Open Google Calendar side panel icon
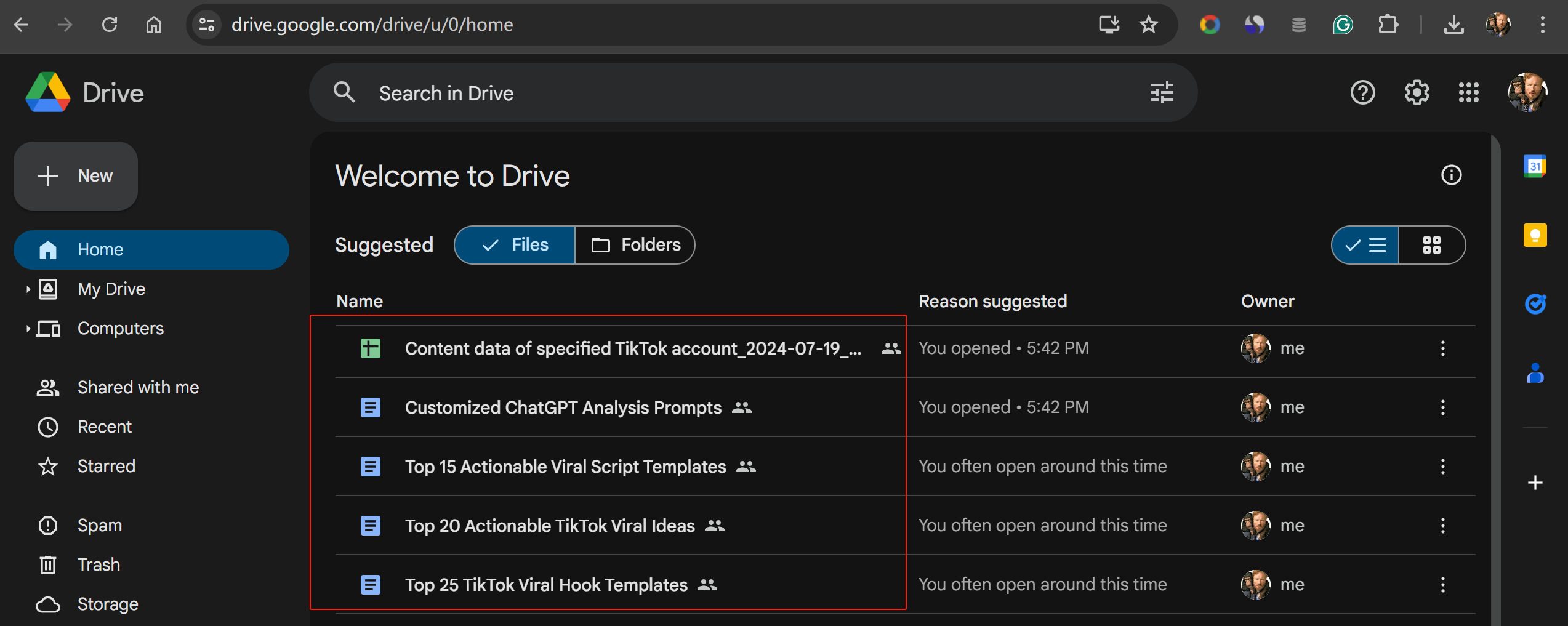Image resolution: width=1568 pixels, height=626 pixels. tap(1535, 166)
